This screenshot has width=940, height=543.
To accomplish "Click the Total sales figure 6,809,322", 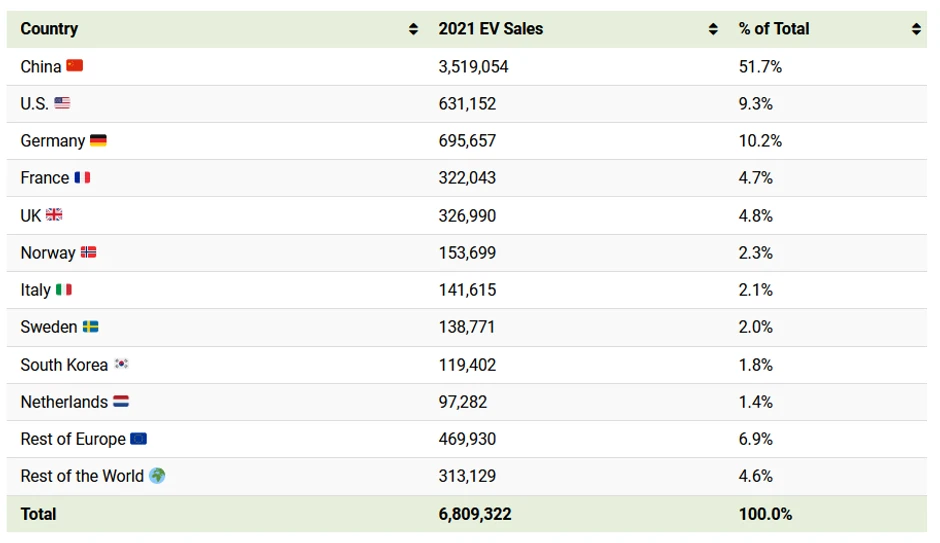I will pyautogui.click(x=474, y=514).
